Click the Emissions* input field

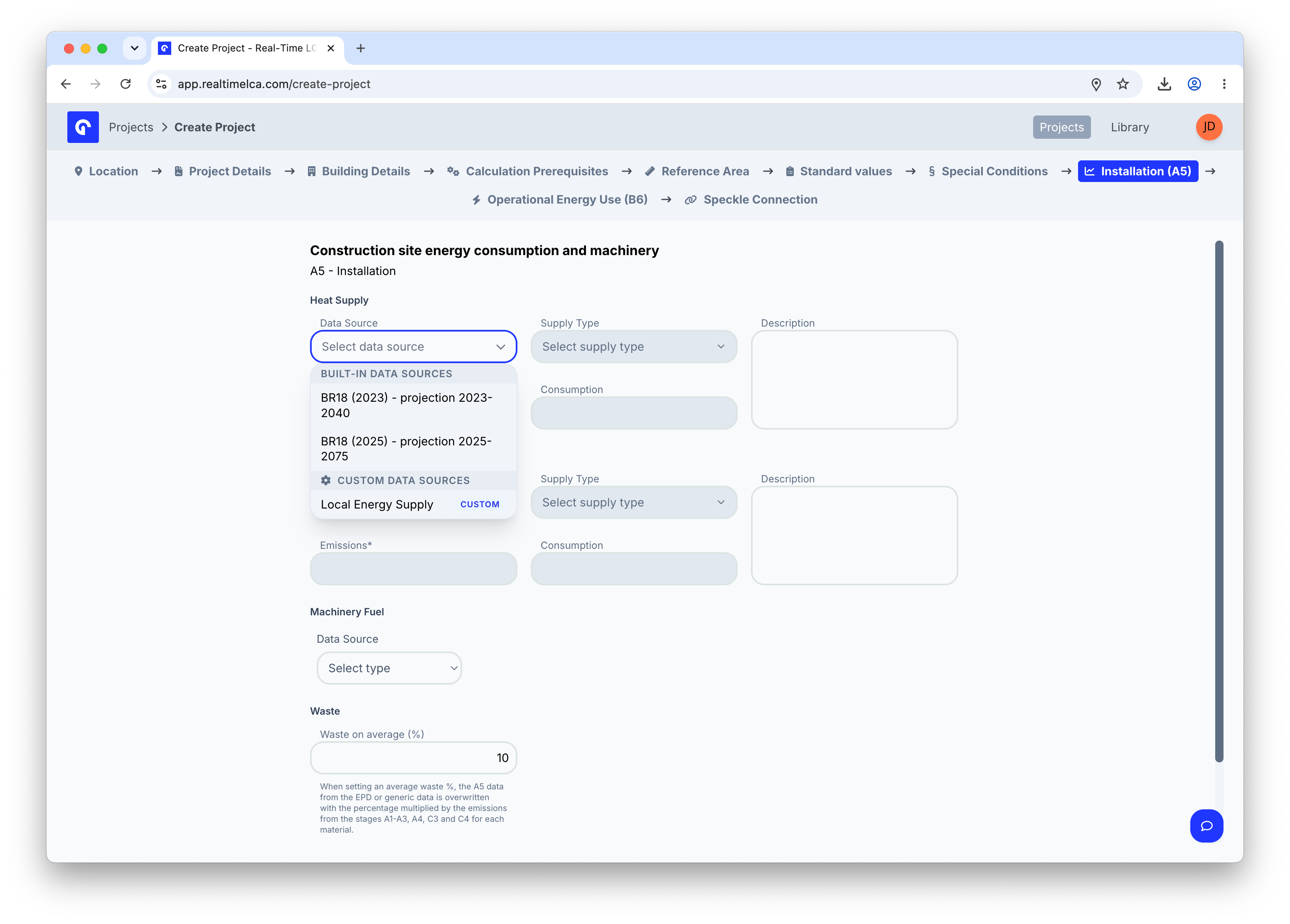414,569
